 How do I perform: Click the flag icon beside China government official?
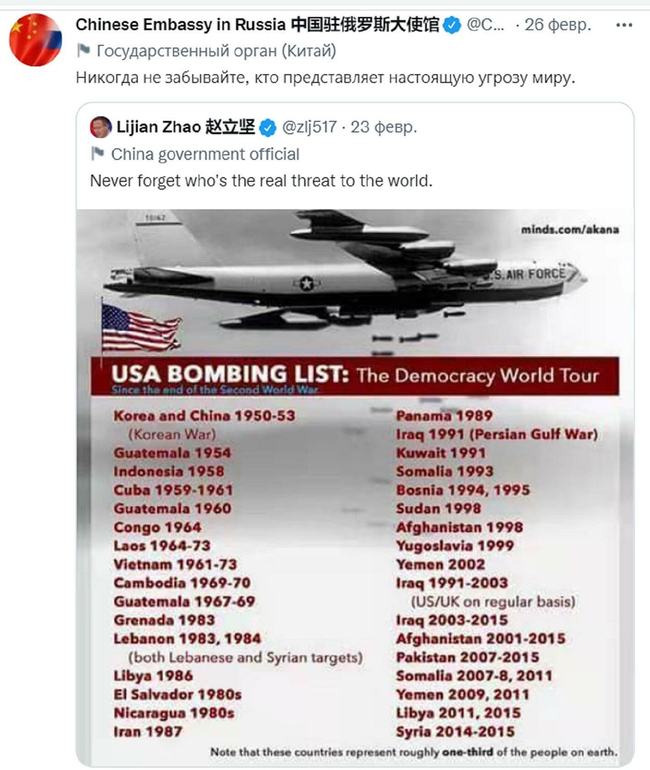(x=98, y=154)
